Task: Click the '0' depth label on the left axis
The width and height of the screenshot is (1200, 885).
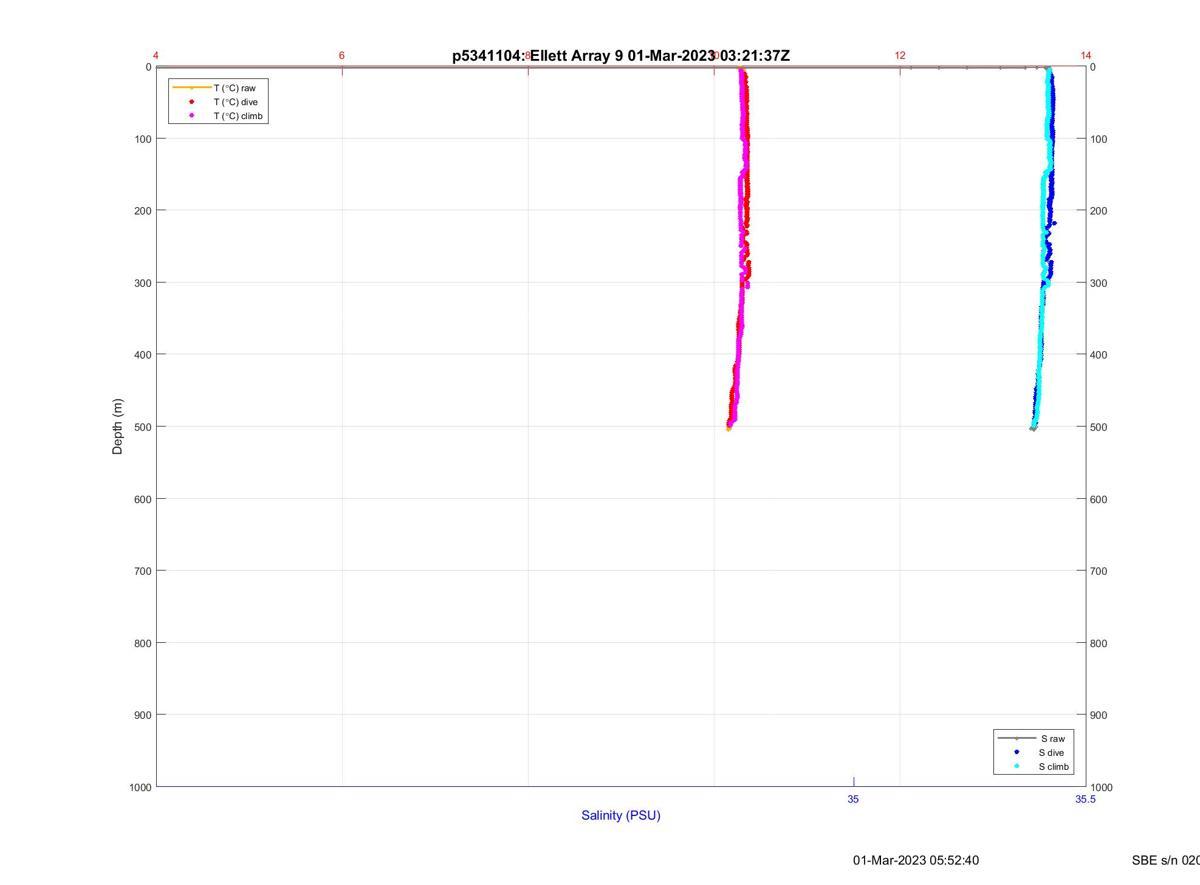Action: tap(148, 67)
